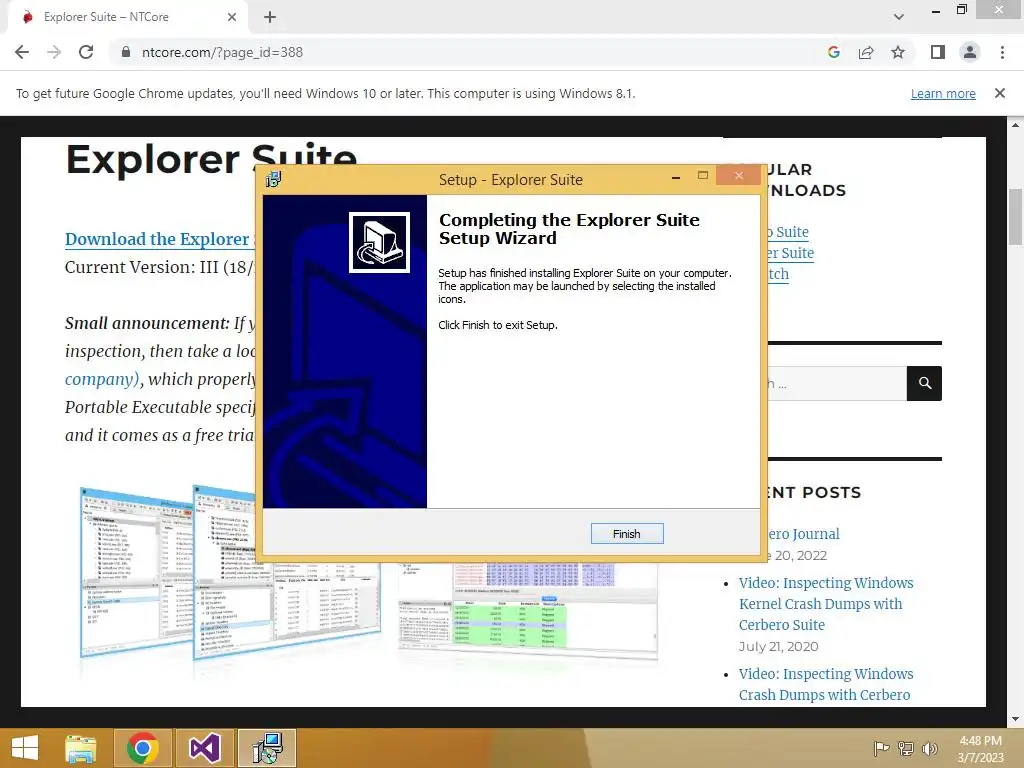
Task: Click the setup wizard title bar icon
Action: pos(274,179)
